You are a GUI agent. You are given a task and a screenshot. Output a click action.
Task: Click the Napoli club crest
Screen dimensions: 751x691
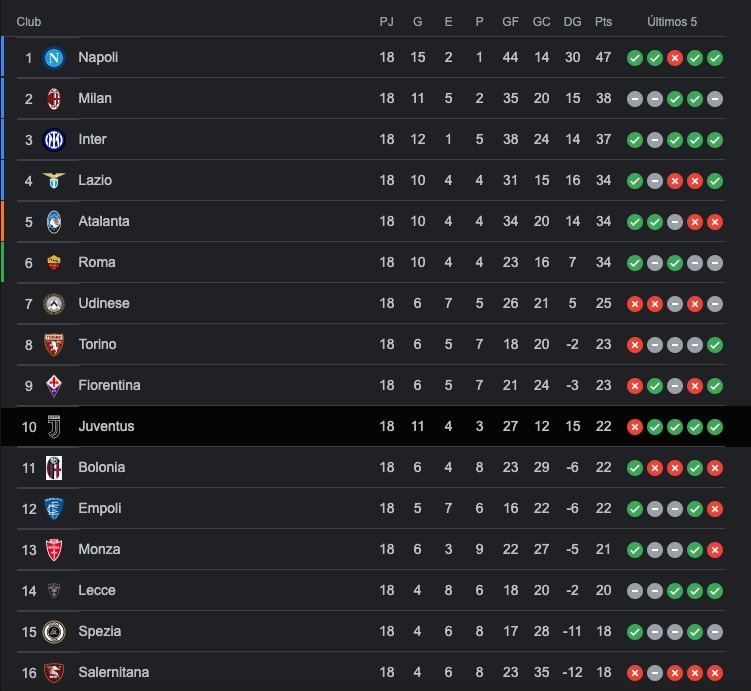tap(54, 58)
